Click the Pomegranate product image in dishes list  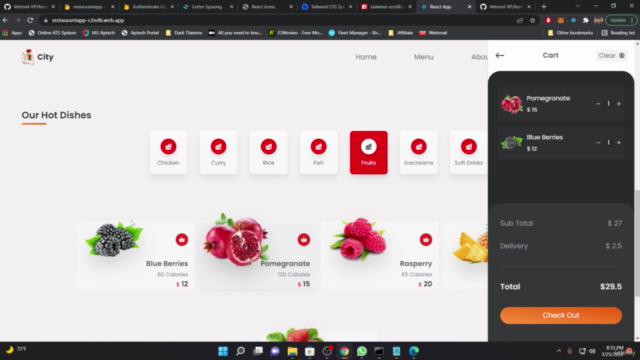tap(236, 240)
